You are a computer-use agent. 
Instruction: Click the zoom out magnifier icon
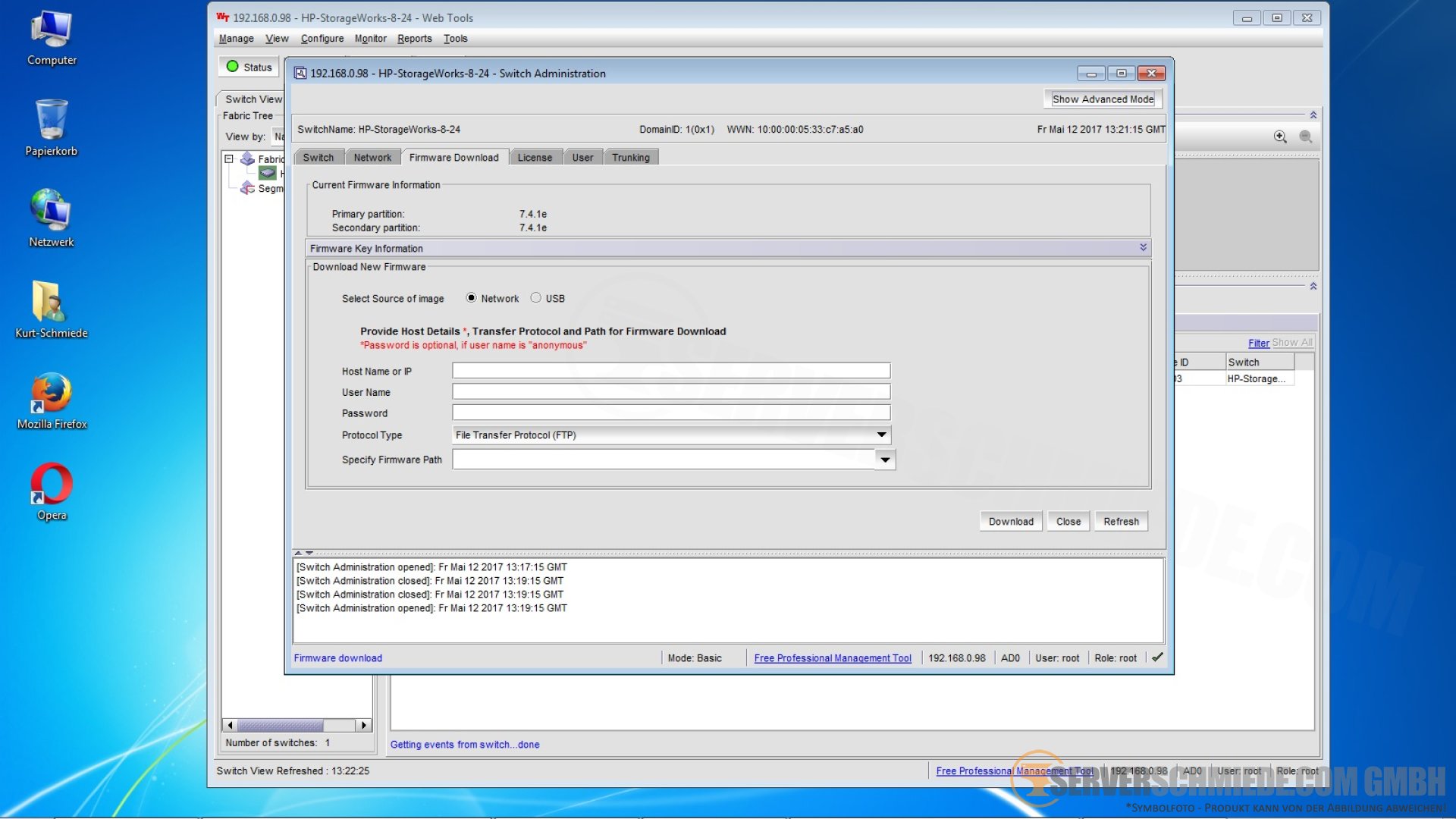[1306, 136]
